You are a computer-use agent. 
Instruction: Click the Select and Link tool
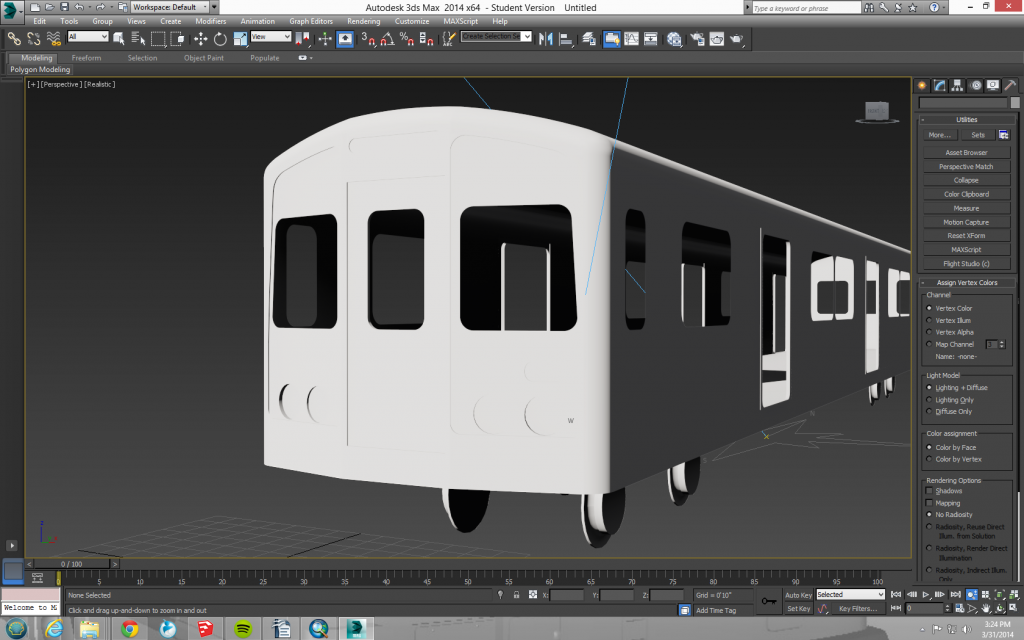14,39
